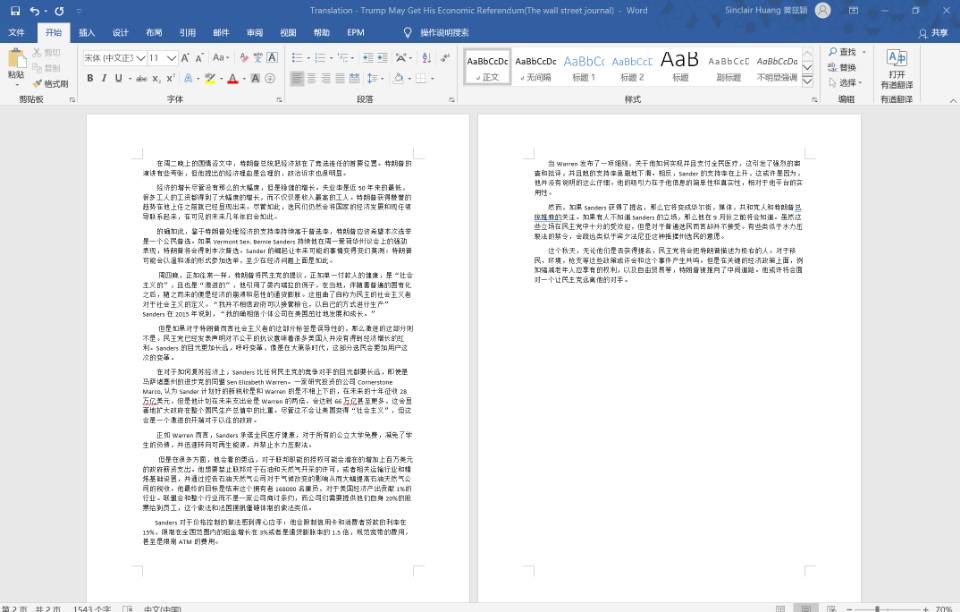Click the Find (查找) button
The image size is (960, 612).
(x=844, y=52)
